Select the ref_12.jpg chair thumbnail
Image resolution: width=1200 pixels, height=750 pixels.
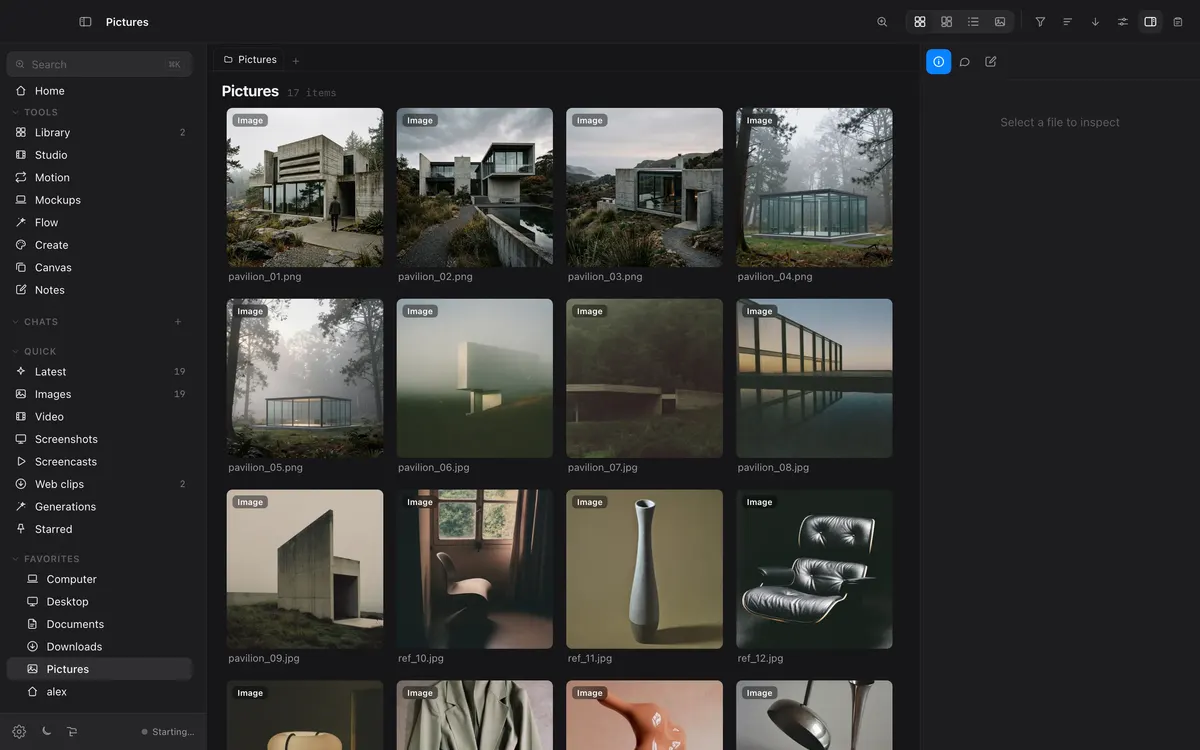(x=815, y=569)
